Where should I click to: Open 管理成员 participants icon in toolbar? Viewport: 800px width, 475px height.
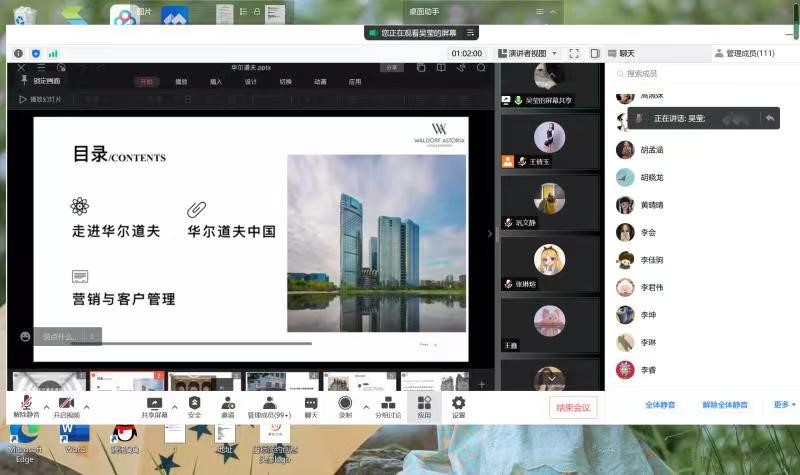pyautogui.click(x=269, y=404)
